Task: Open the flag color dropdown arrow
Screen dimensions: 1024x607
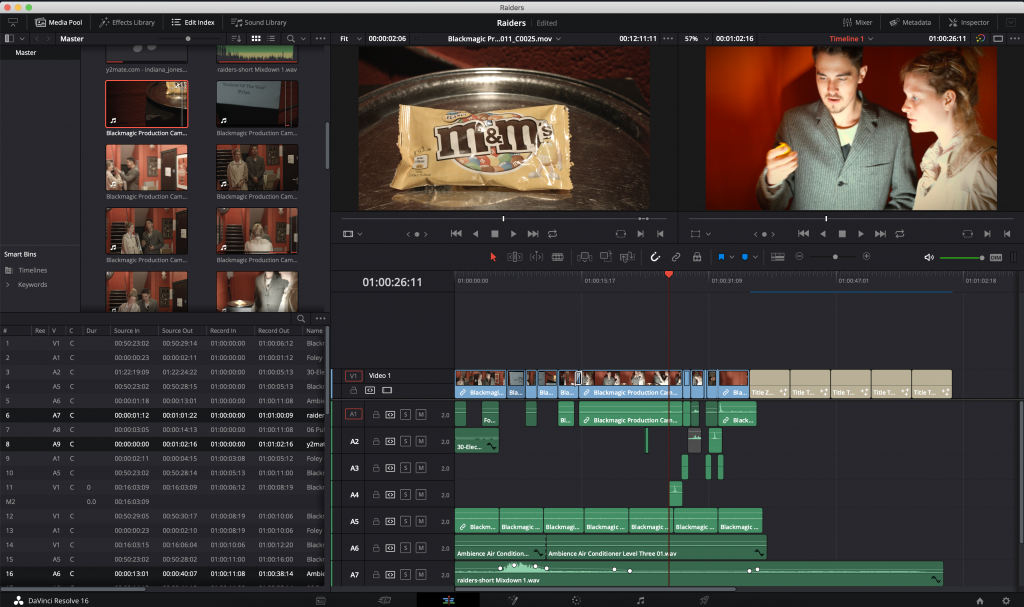Action: point(731,257)
